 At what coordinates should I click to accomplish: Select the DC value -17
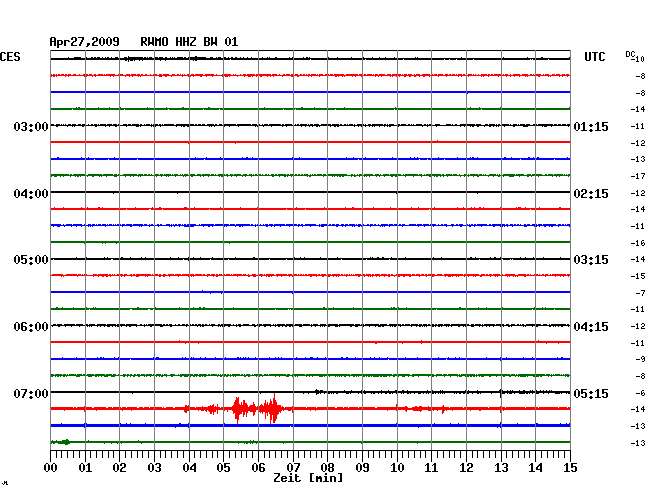(638, 176)
